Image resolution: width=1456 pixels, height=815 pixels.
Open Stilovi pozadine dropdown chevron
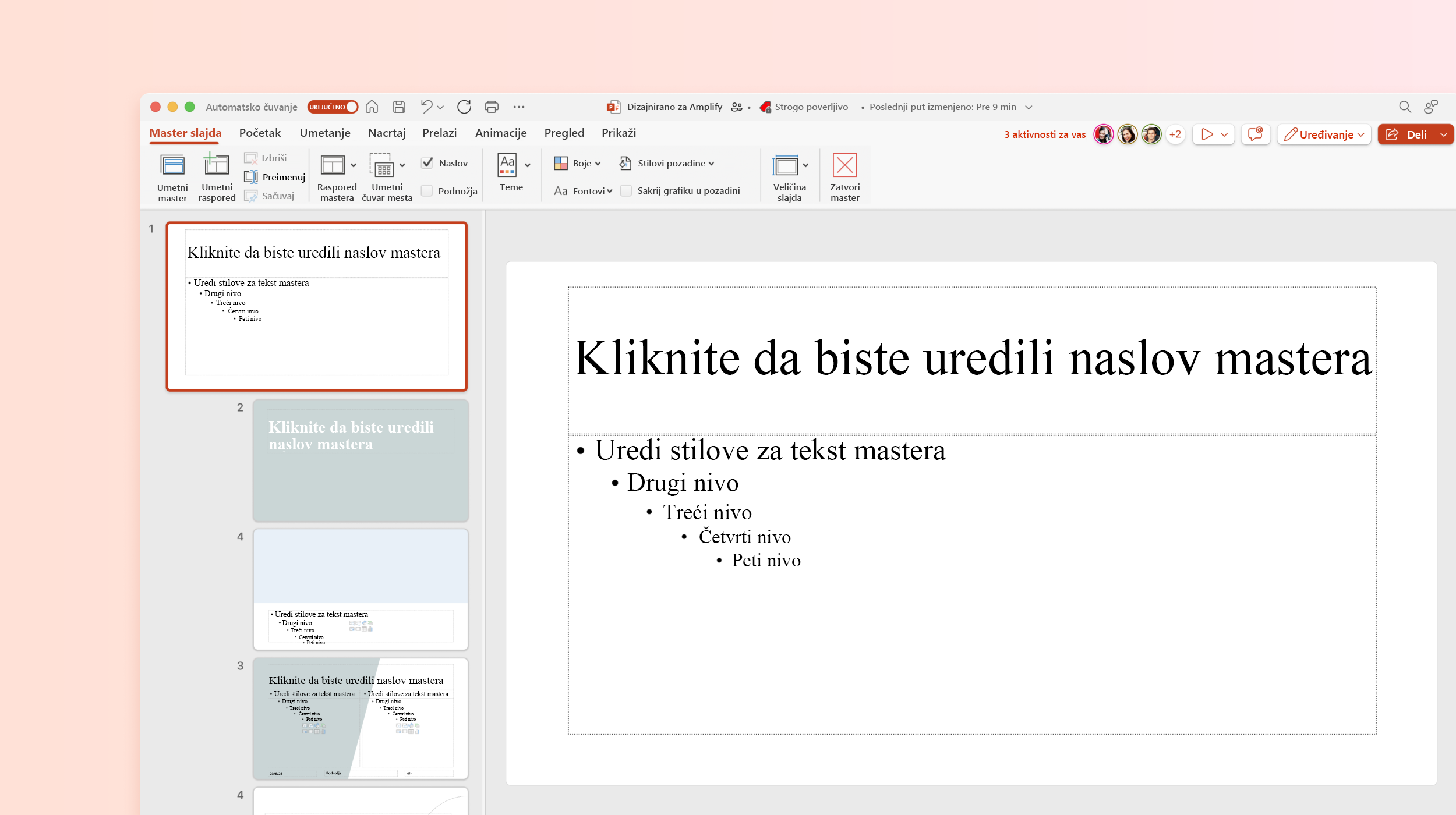tap(711, 164)
